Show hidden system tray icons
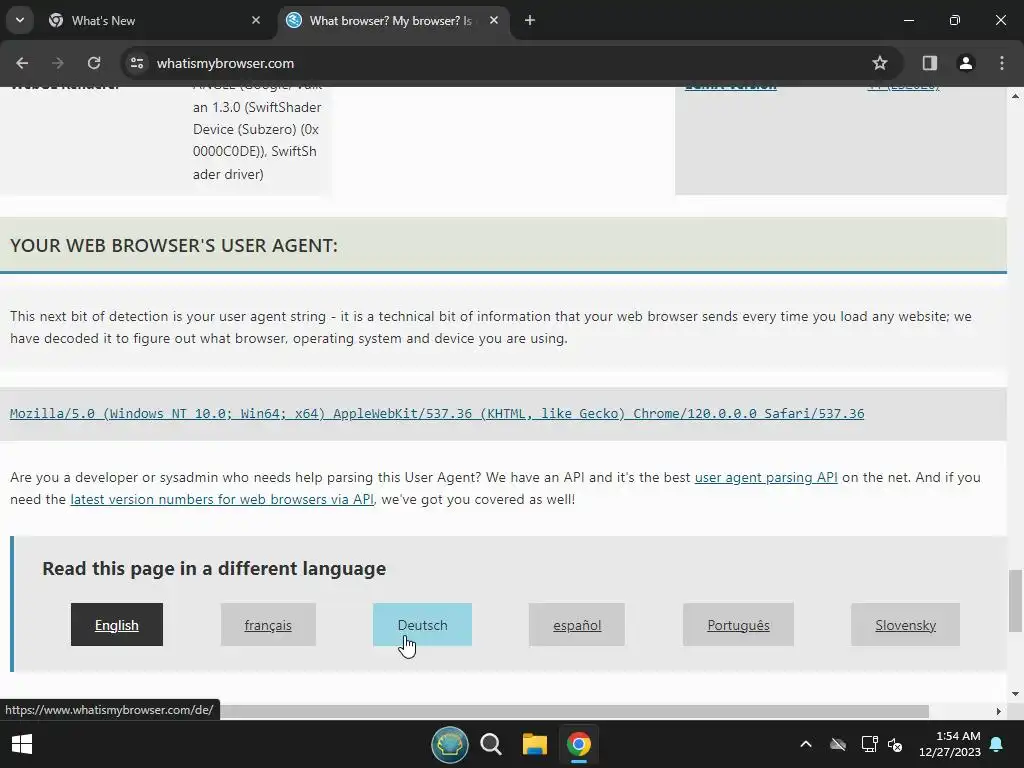The width and height of the screenshot is (1024, 768). pyautogui.click(x=806, y=744)
